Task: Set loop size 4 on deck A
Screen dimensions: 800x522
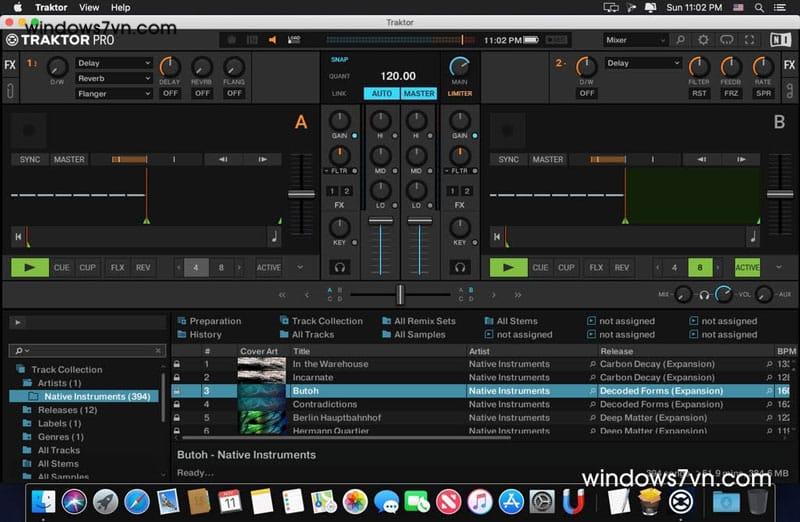Action: [195, 267]
